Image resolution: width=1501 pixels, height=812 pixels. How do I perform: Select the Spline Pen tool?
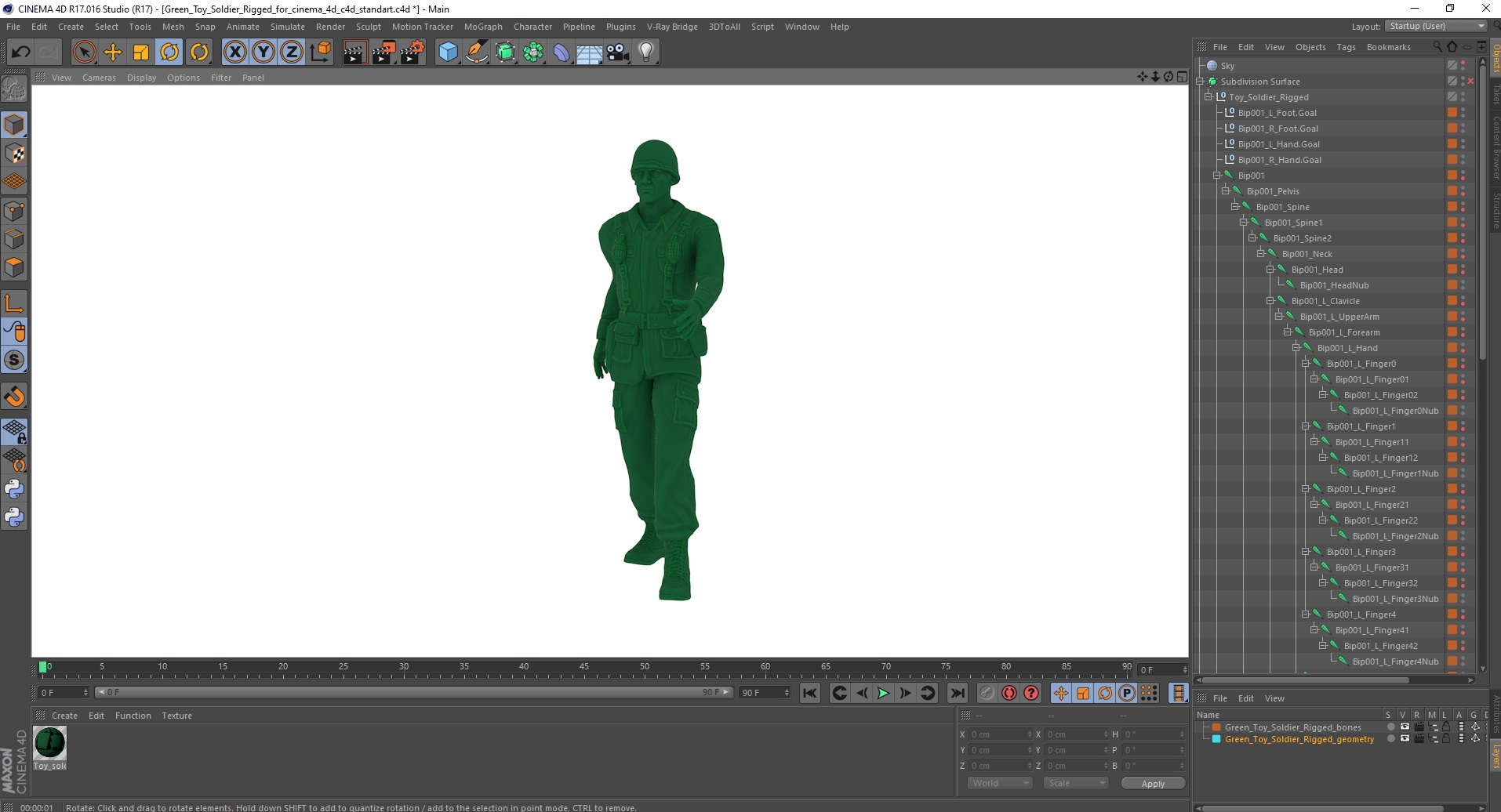477,53
